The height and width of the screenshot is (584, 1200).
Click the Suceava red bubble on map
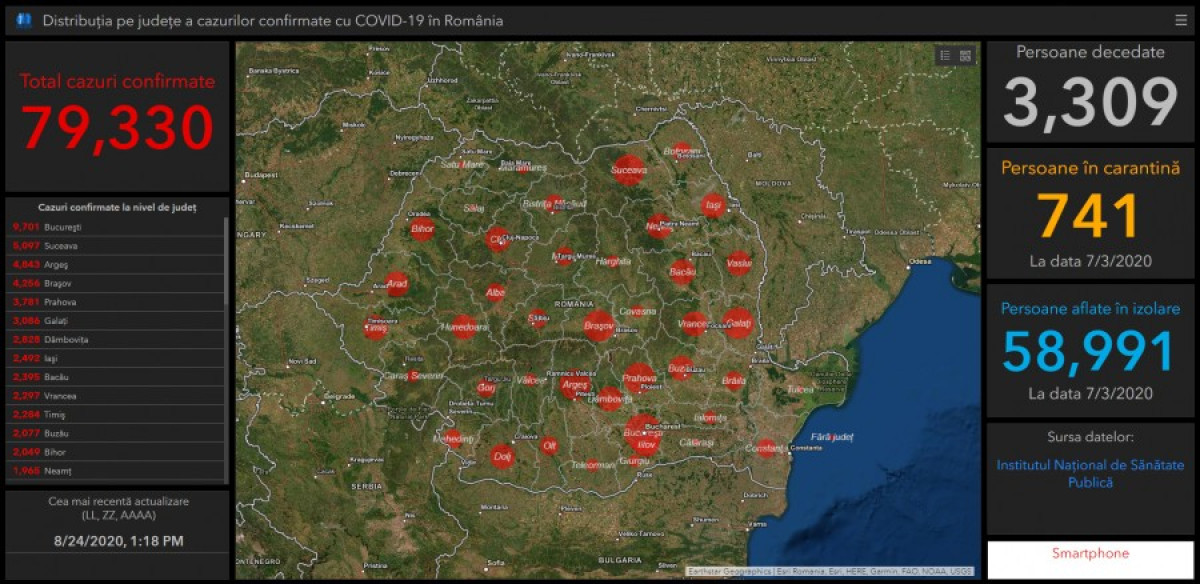pos(629,170)
